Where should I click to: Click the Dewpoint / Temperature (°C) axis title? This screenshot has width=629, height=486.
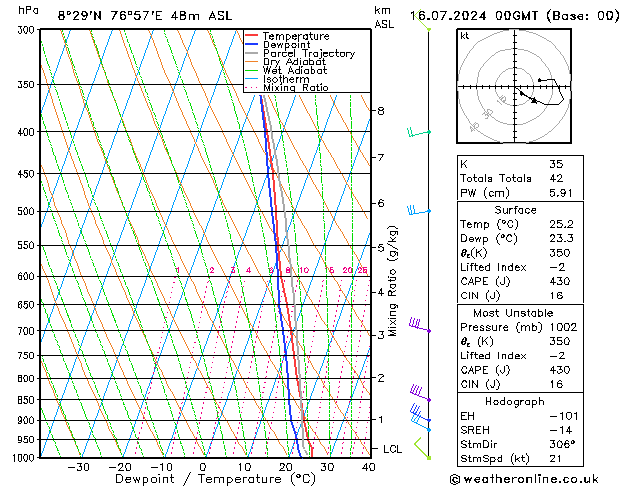pos(215,479)
